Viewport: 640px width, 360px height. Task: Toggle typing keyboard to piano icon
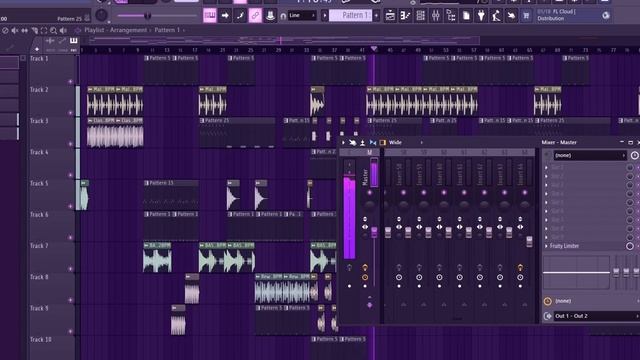click(x=210, y=16)
